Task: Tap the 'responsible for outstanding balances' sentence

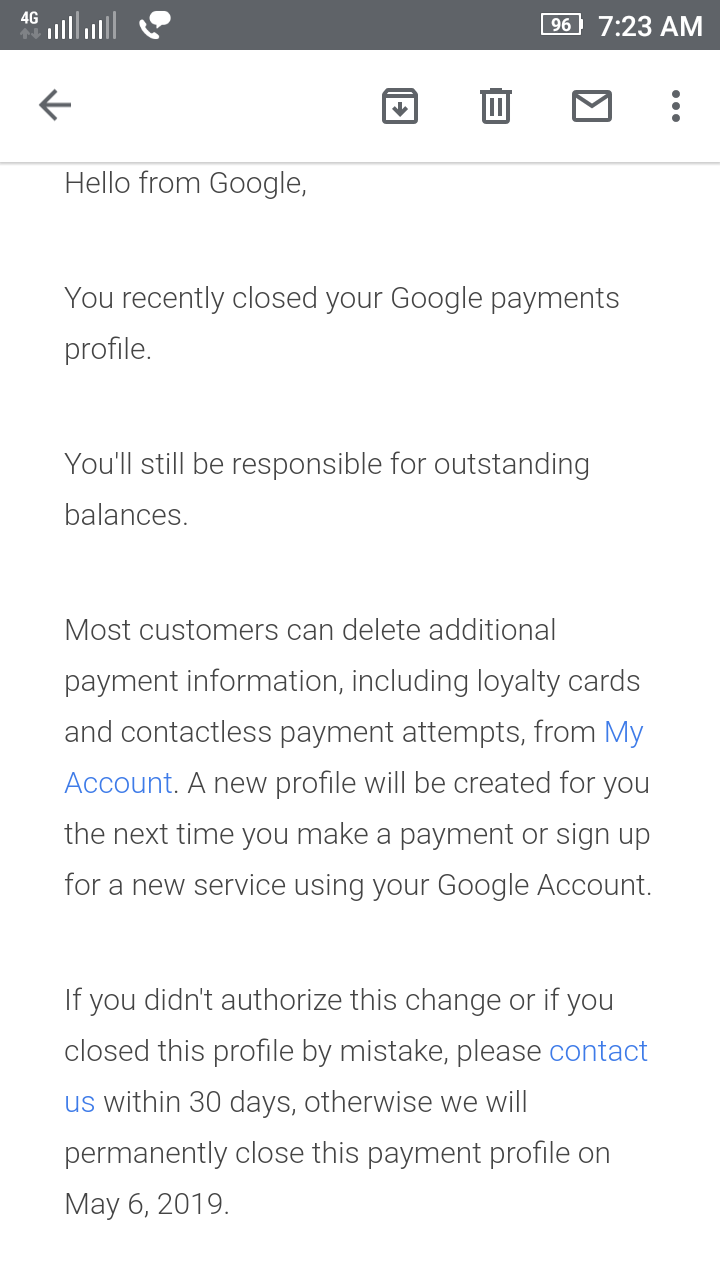Action: (327, 490)
